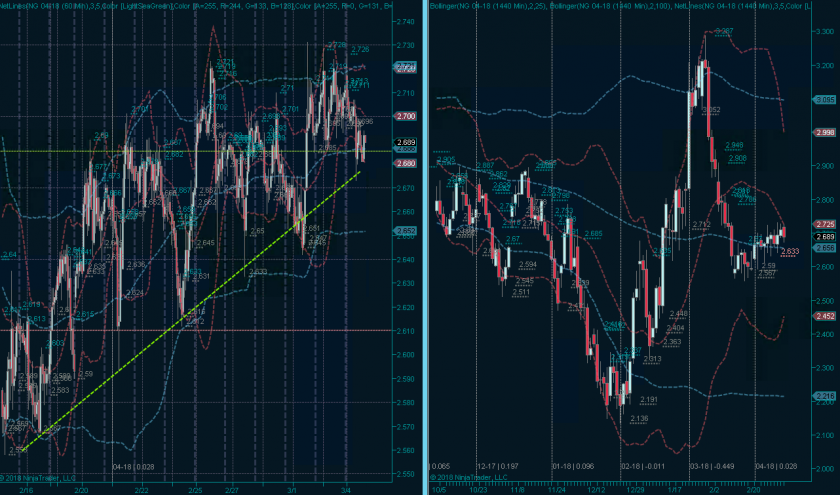Click the 2.900 axis label on right chart
This screenshot has height=495, width=840.
point(825,167)
